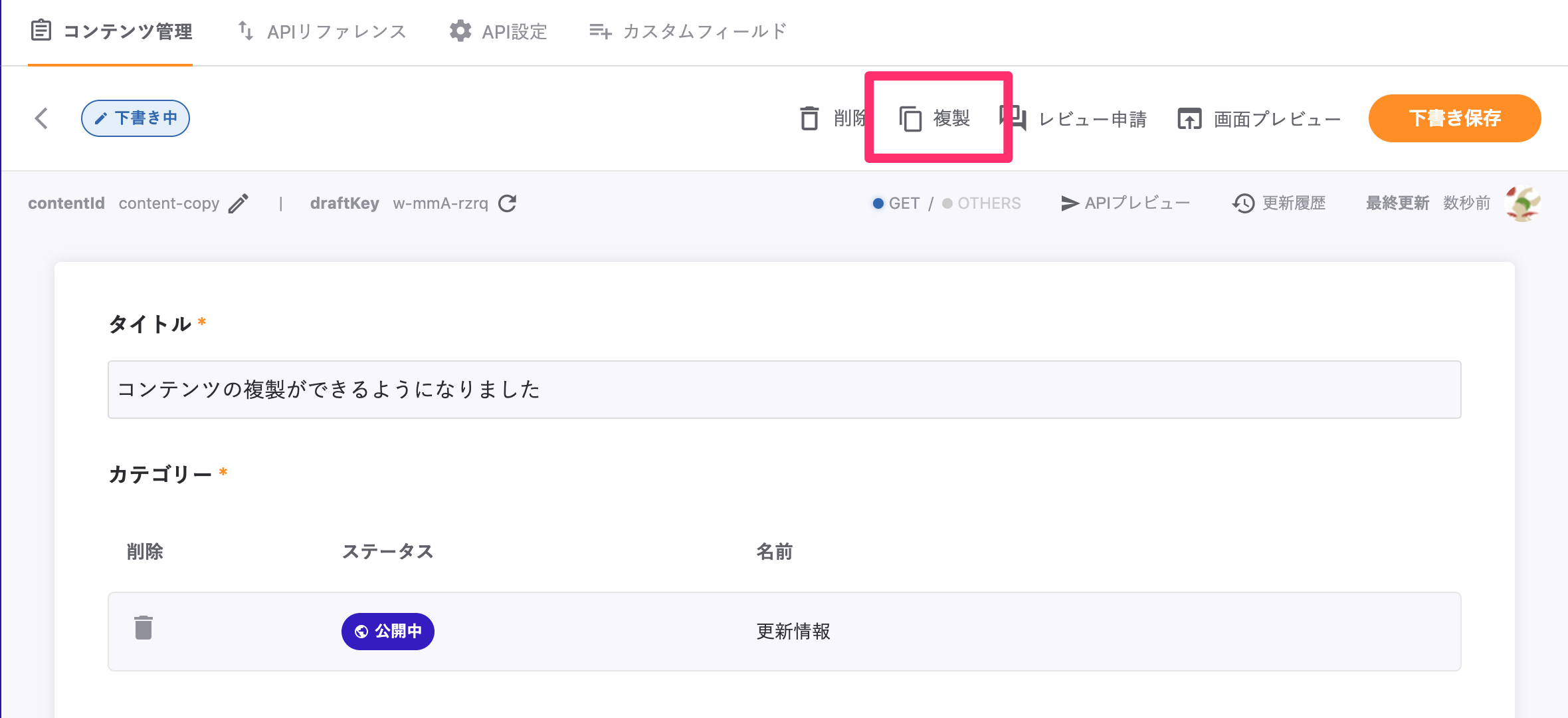Click the タイトル input field

[784, 390]
